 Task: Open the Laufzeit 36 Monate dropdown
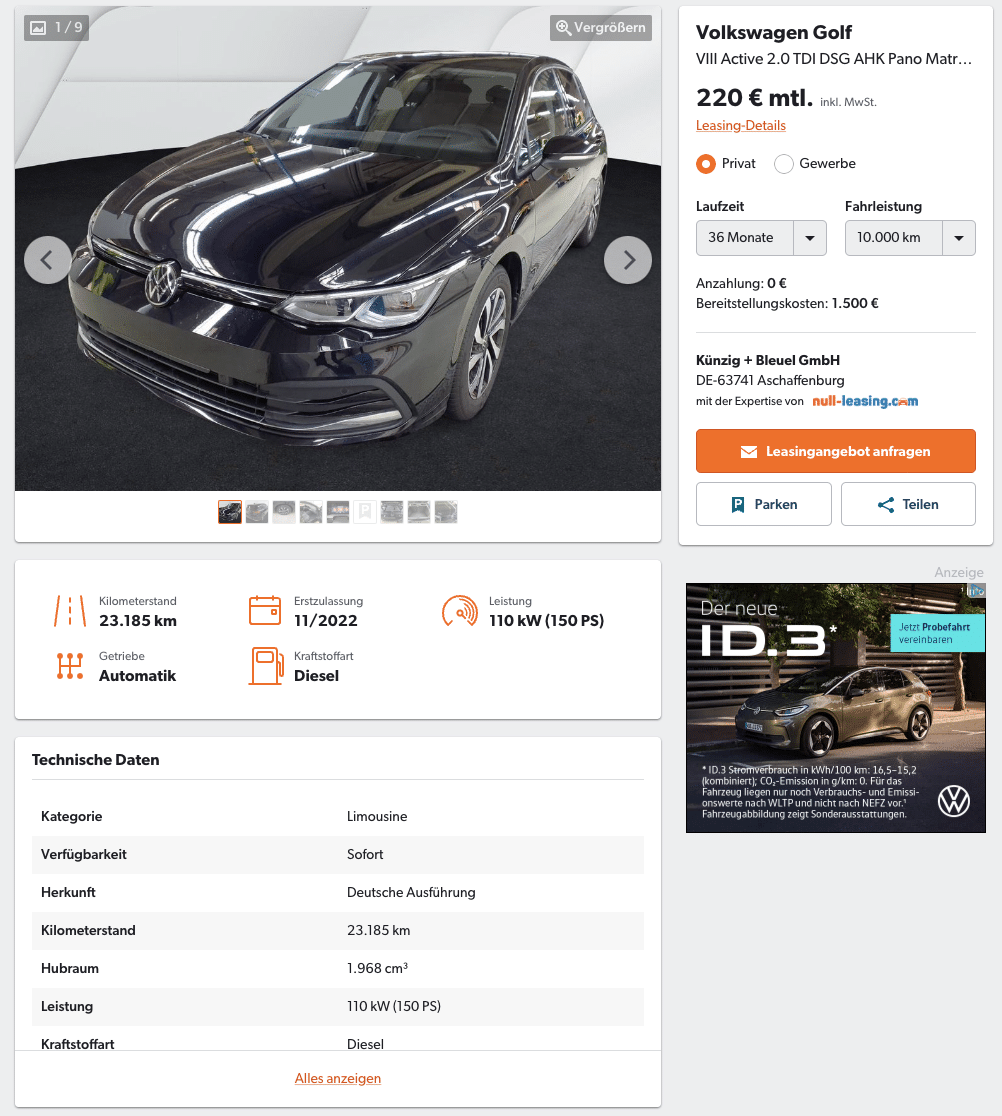coord(761,238)
